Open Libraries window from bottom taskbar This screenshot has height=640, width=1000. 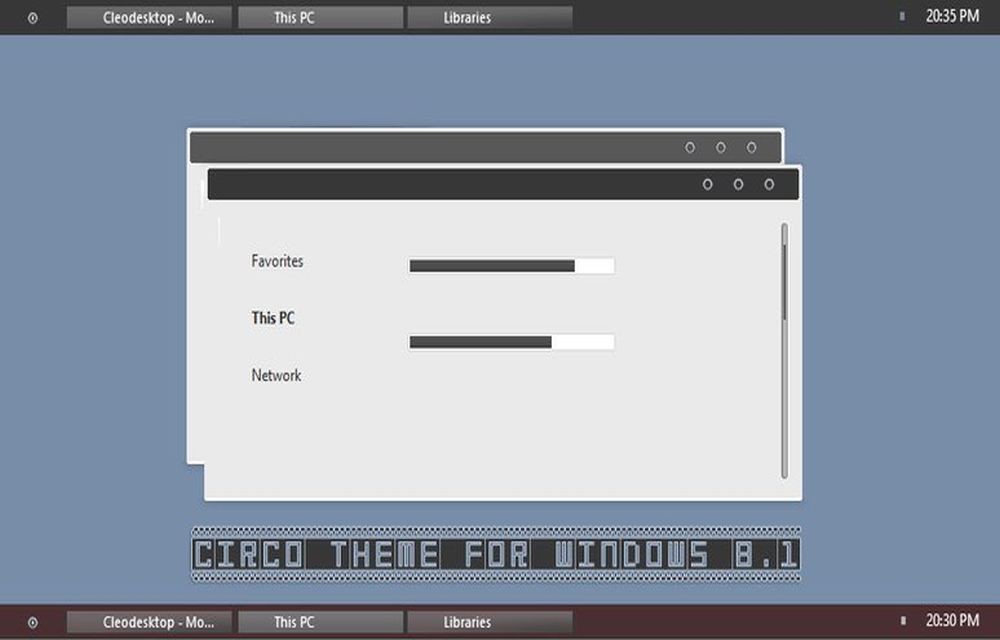[490, 622]
